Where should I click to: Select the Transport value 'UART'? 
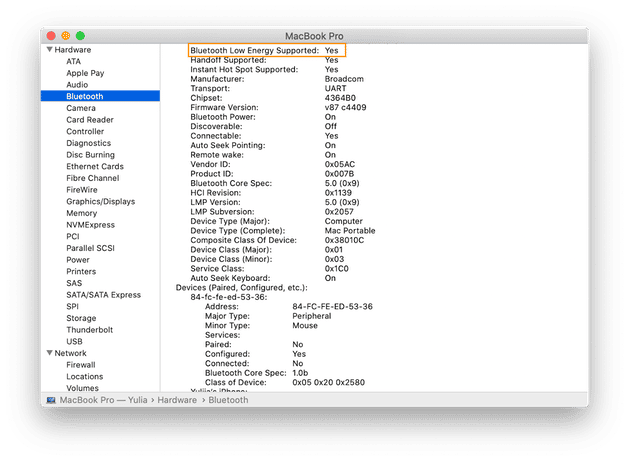335,88
